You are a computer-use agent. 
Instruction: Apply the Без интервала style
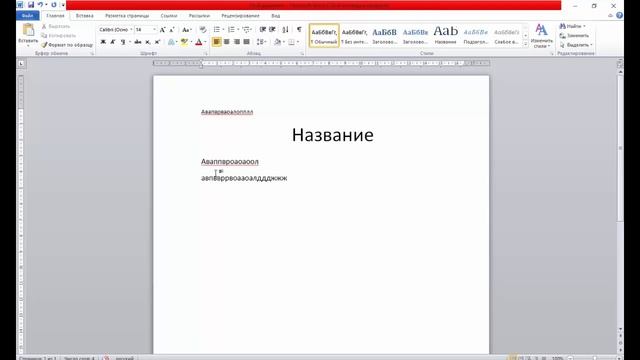point(354,36)
